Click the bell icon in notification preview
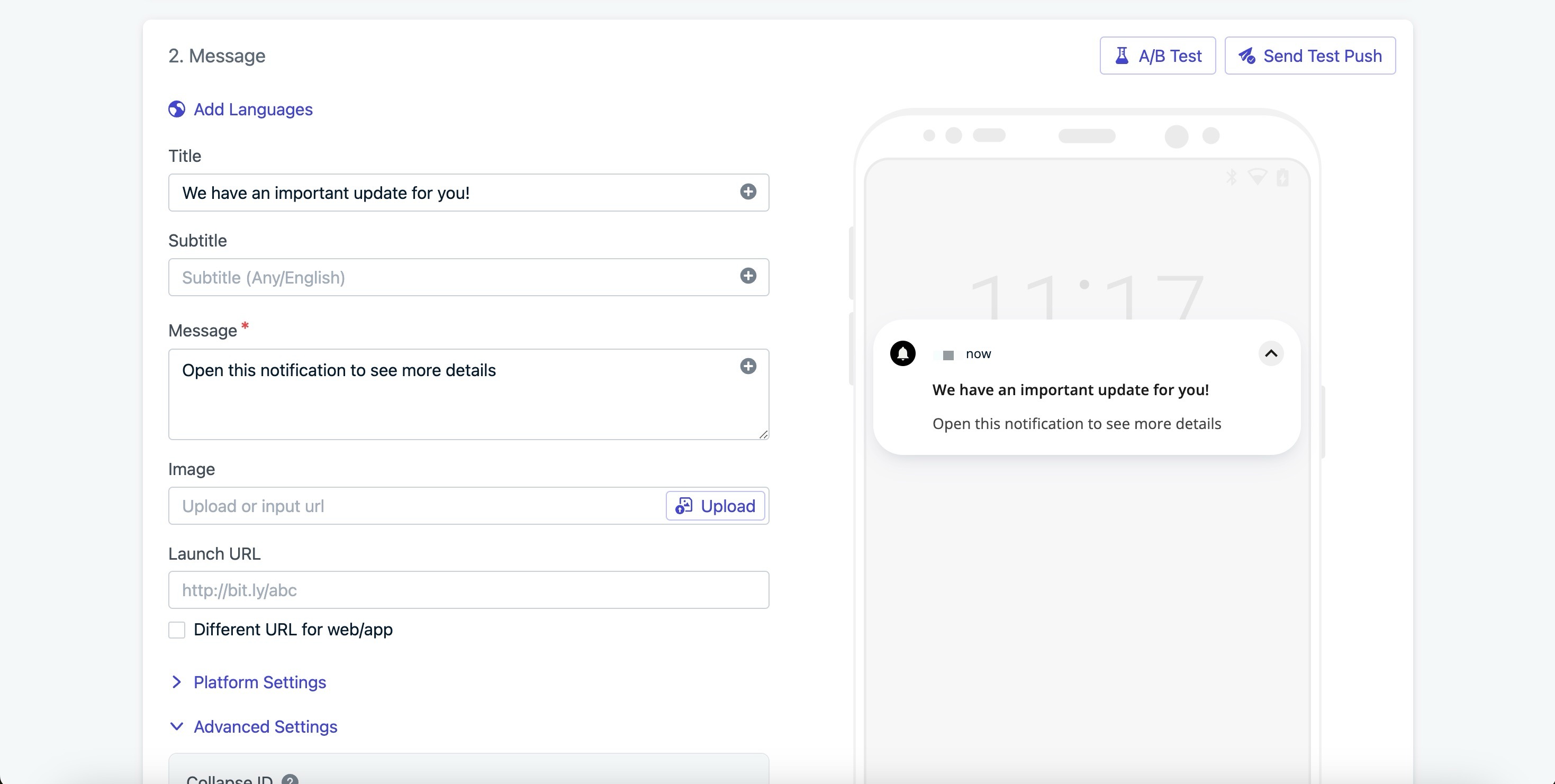Viewport: 1555px width, 784px height. click(902, 354)
